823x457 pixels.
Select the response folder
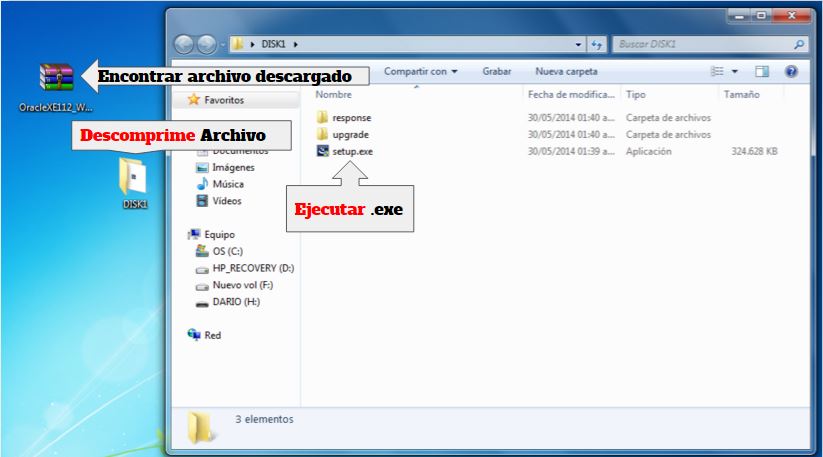point(351,118)
